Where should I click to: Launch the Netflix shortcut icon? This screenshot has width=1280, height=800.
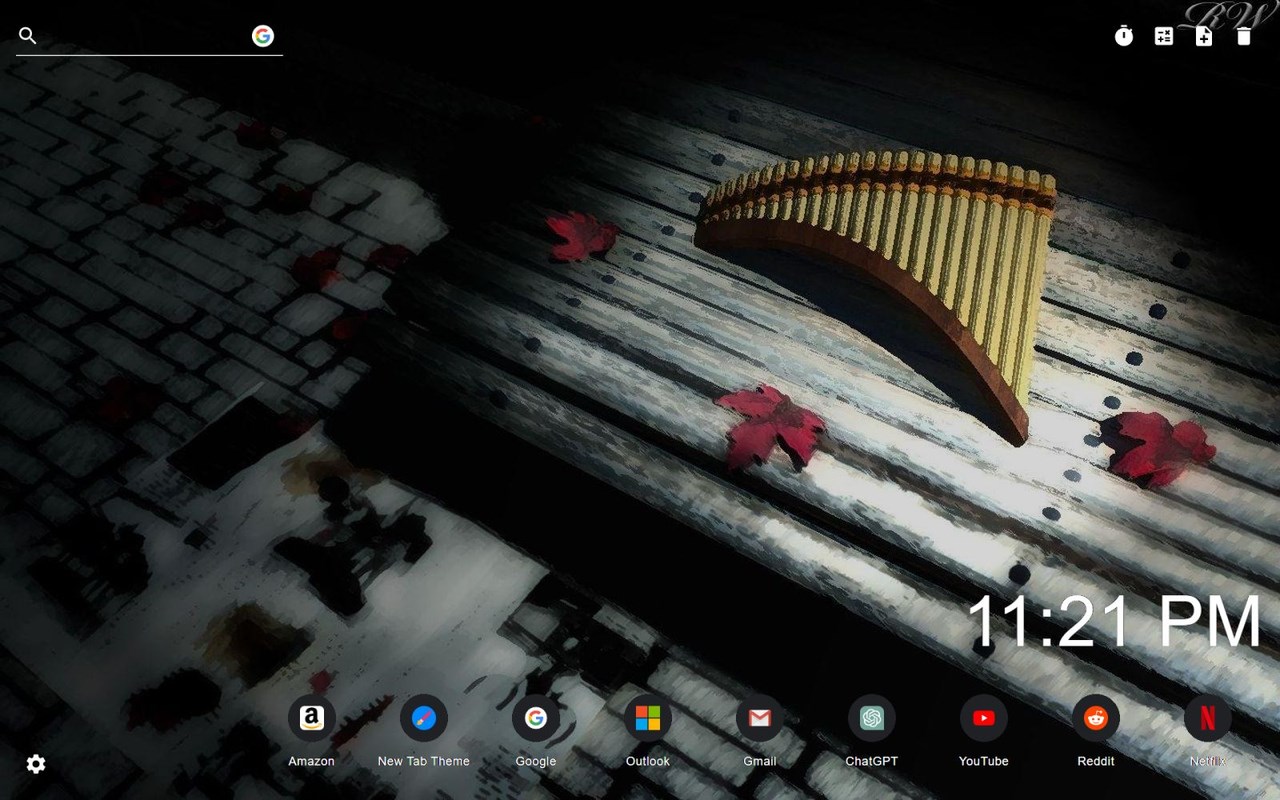click(x=1208, y=717)
